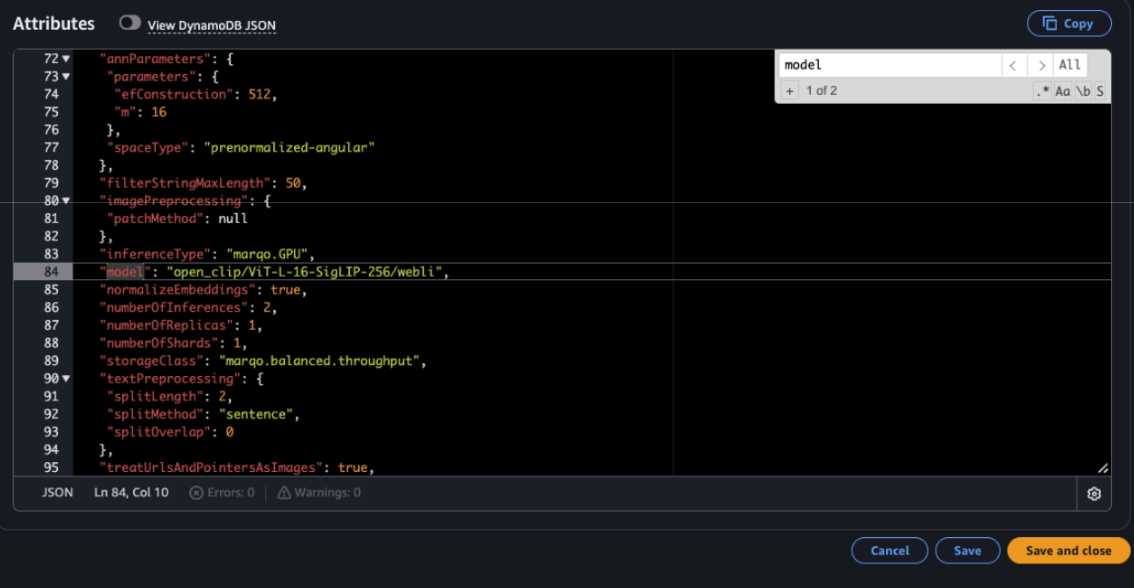This screenshot has width=1134, height=588.
Task: Copy the attributes with Copy button
Action: [1068, 23]
